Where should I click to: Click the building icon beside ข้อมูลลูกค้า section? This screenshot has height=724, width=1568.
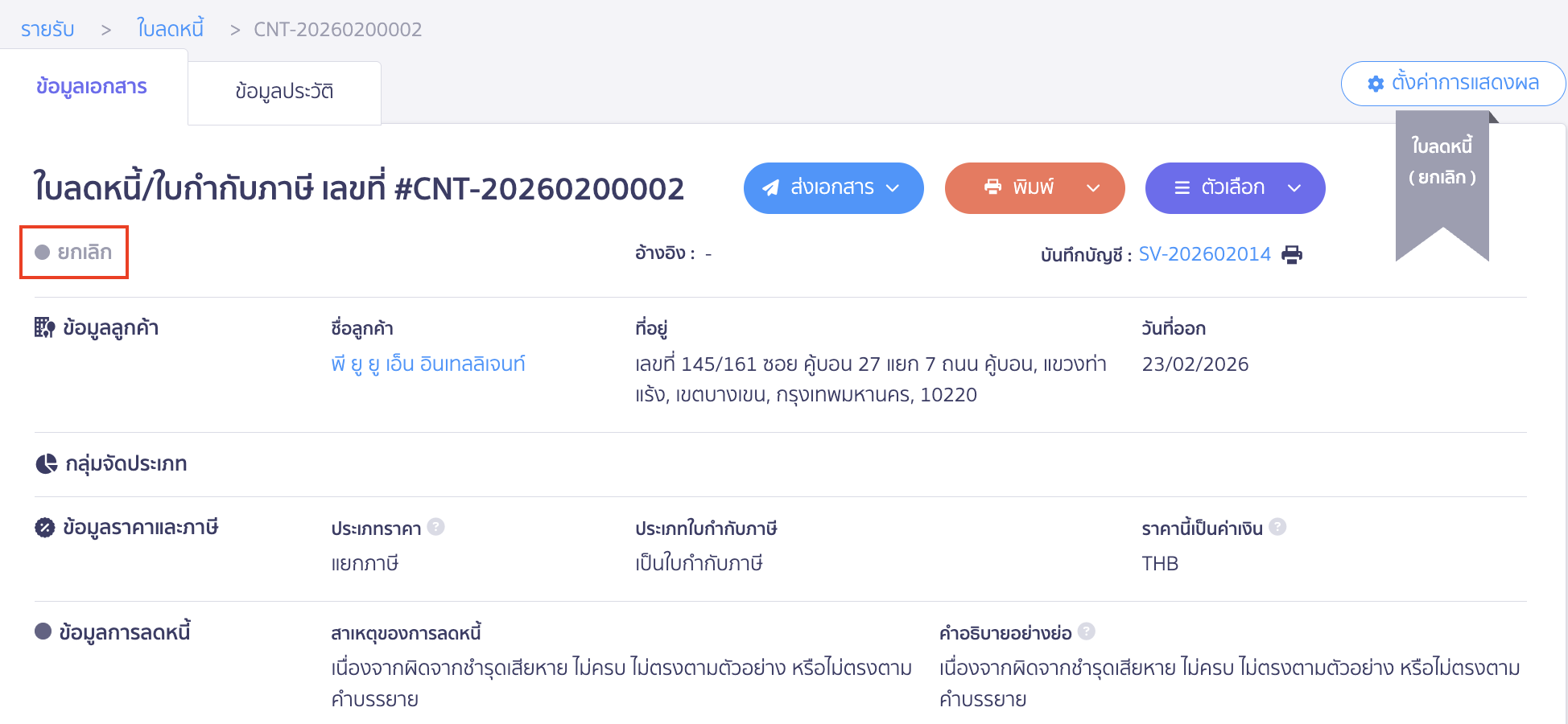[x=46, y=327]
